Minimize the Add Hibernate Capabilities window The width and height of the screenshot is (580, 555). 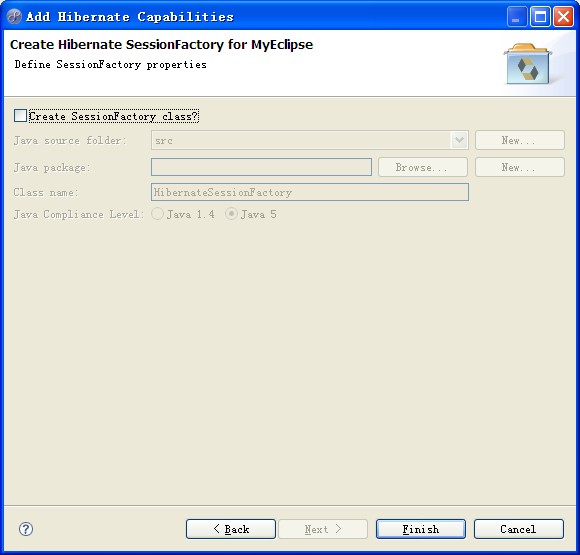[x=517, y=17]
